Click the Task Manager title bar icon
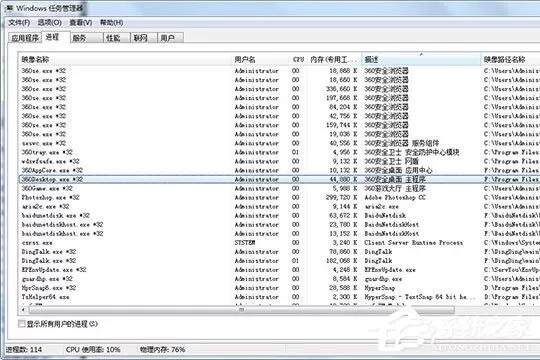Viewport: 540px width, 360px height. click(9, 8)
